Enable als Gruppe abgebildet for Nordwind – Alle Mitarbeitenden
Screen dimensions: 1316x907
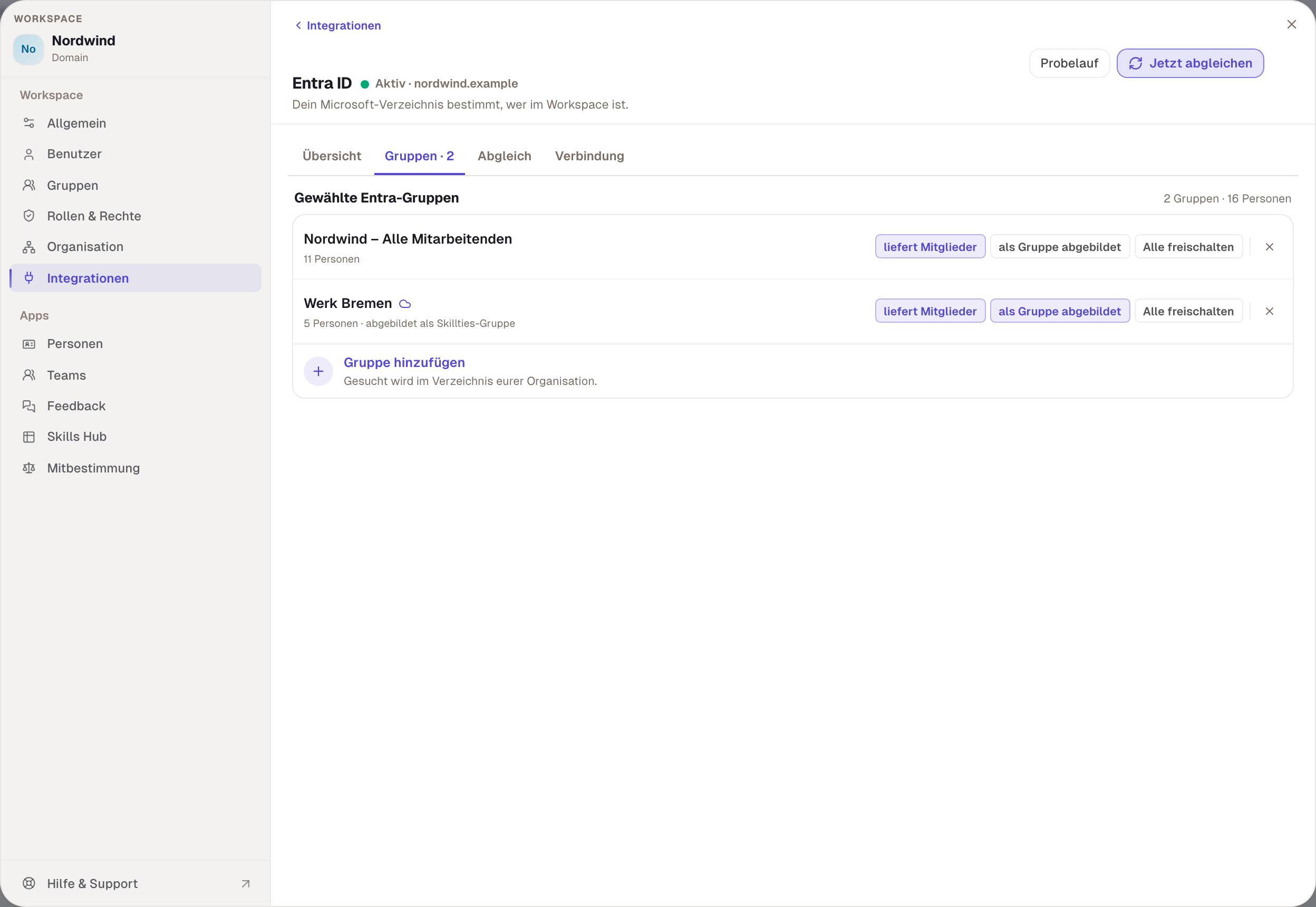click(x=1060, y=247)
